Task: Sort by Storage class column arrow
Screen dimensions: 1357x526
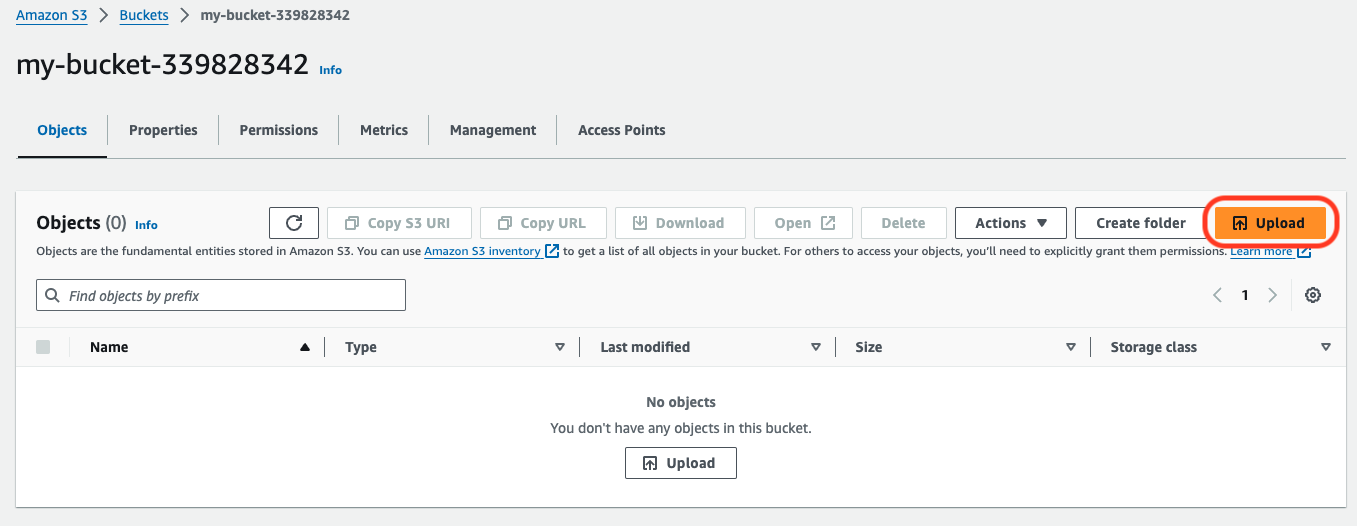Action: [x=1326, y=347]
